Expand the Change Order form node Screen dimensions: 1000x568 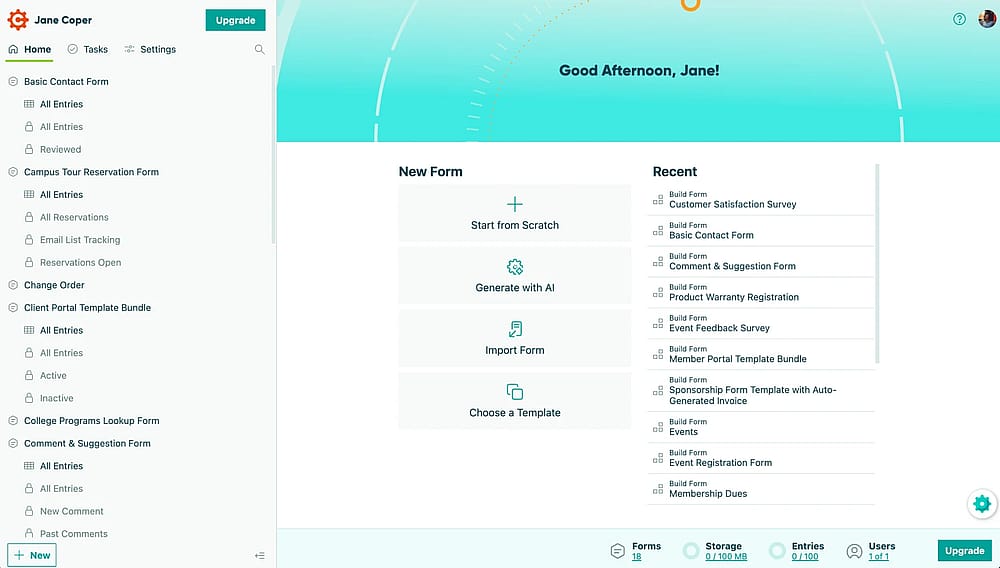tap(13, 285)
